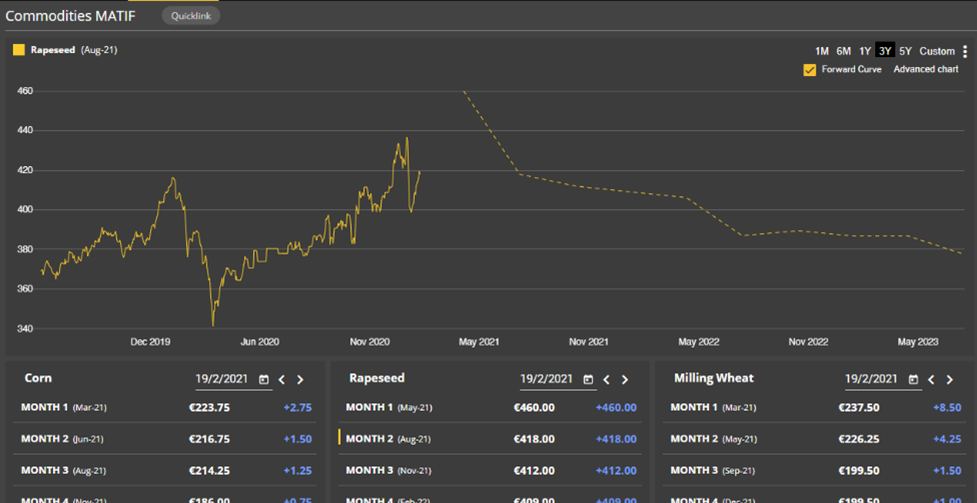
Task: Click the Commodities MATIF heading
Action: coord(70,16)
